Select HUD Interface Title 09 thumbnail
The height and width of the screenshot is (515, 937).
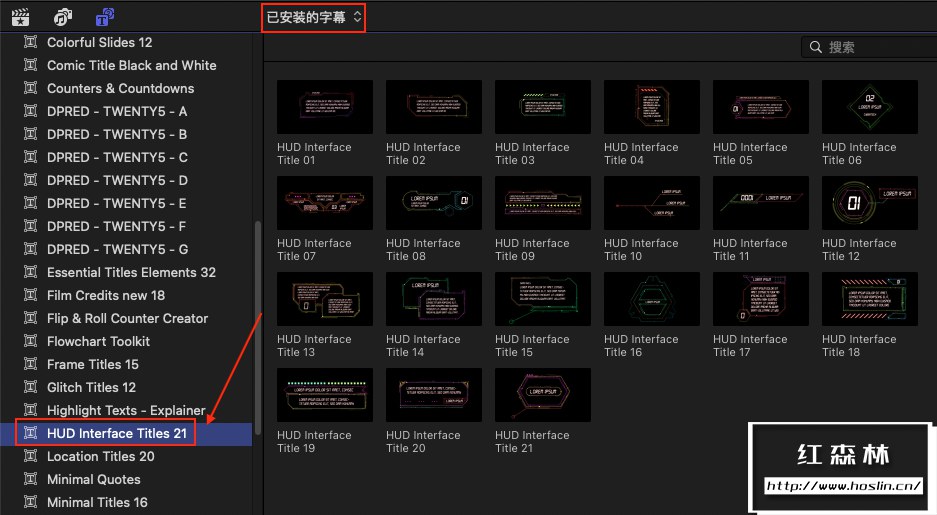coord(543,203)
